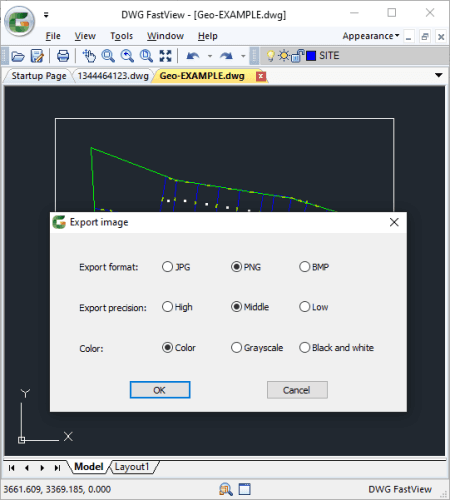450x500 pixels.
Task: Close the Export image dialog
Action: click(394, 222)
